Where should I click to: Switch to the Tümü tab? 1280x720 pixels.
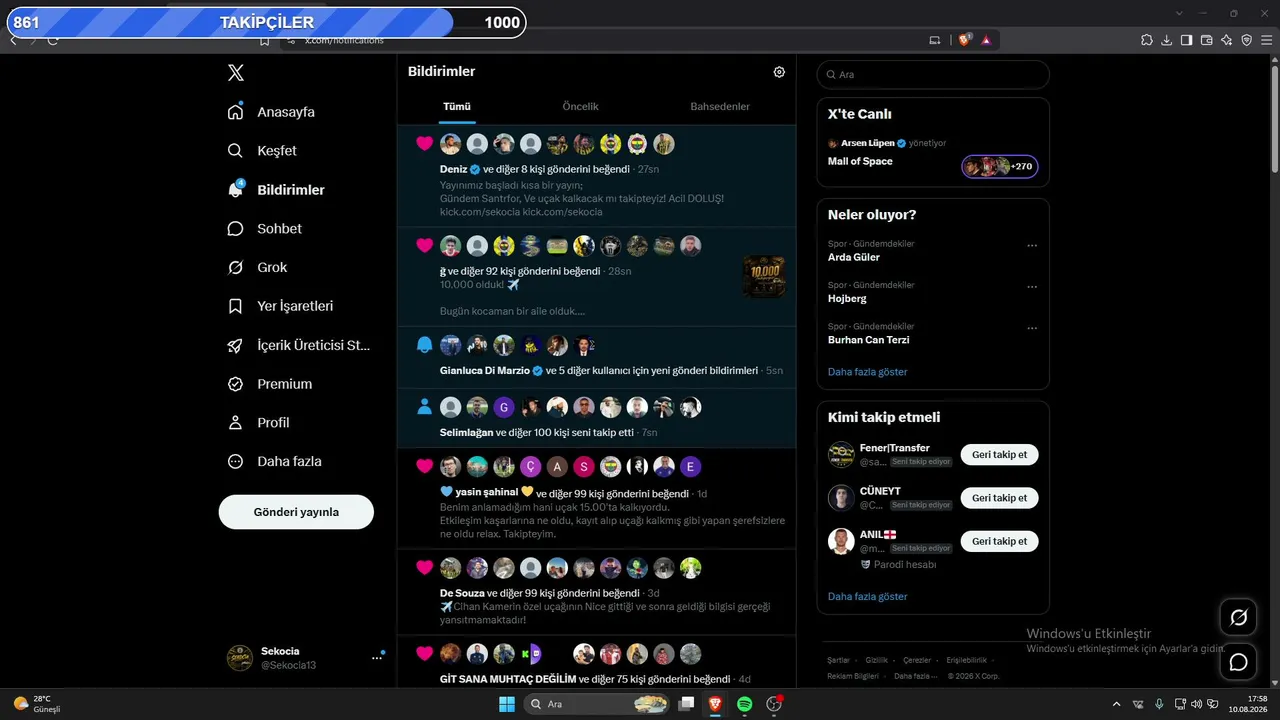tap(457, 107)
